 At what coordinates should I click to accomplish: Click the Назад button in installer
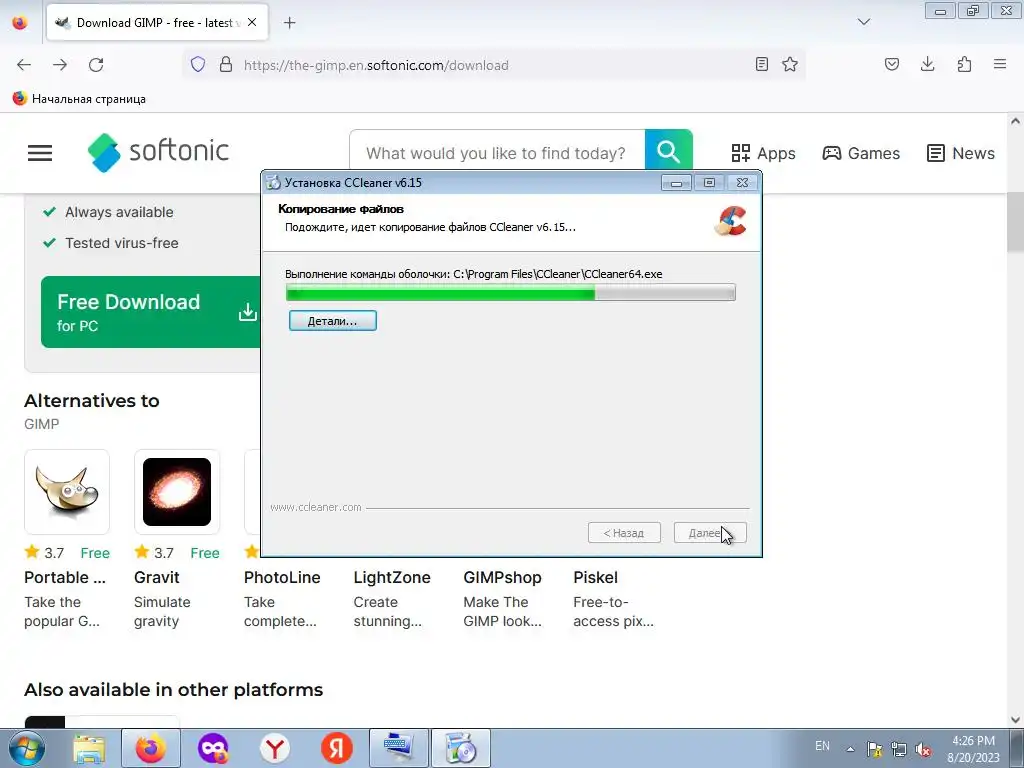(624, 533)
